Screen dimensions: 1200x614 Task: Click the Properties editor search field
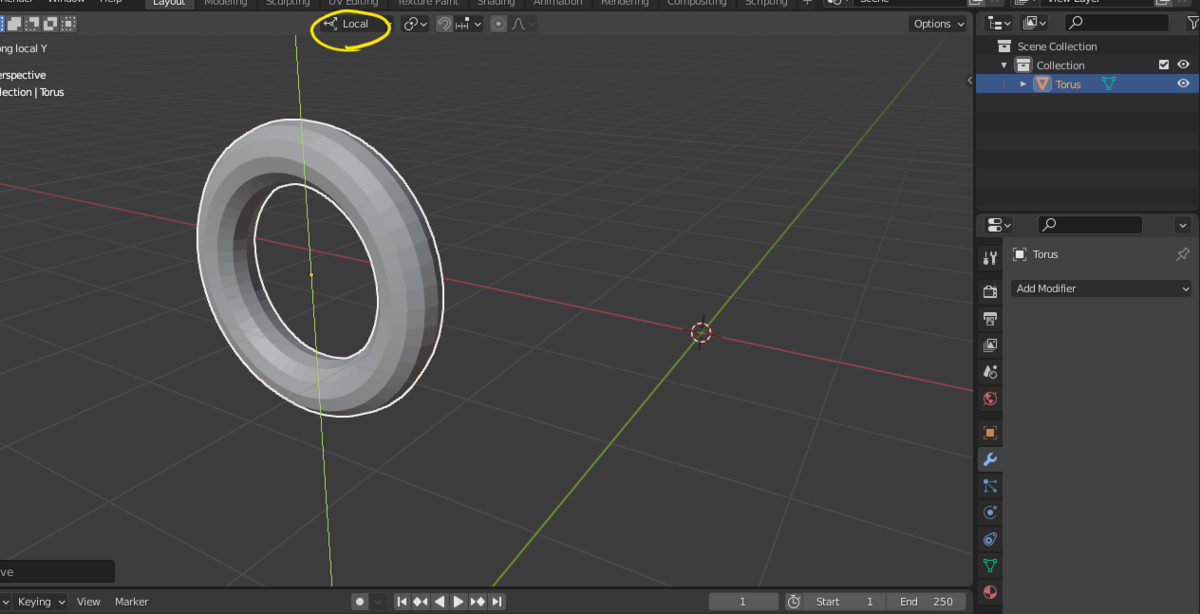[x=1090, y=225]
